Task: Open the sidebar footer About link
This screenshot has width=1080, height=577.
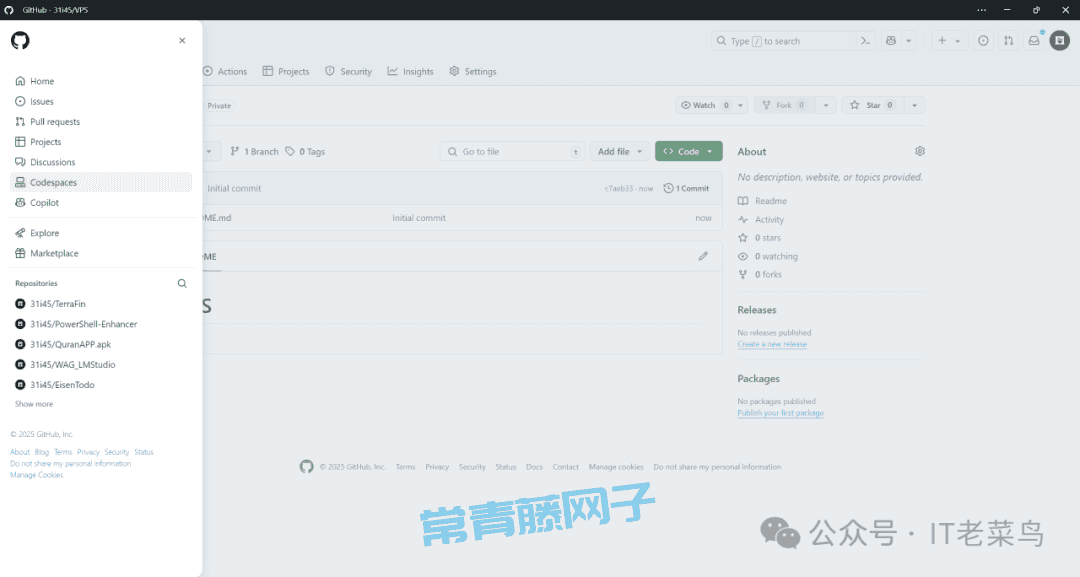Action: click(x=20, y=452)
